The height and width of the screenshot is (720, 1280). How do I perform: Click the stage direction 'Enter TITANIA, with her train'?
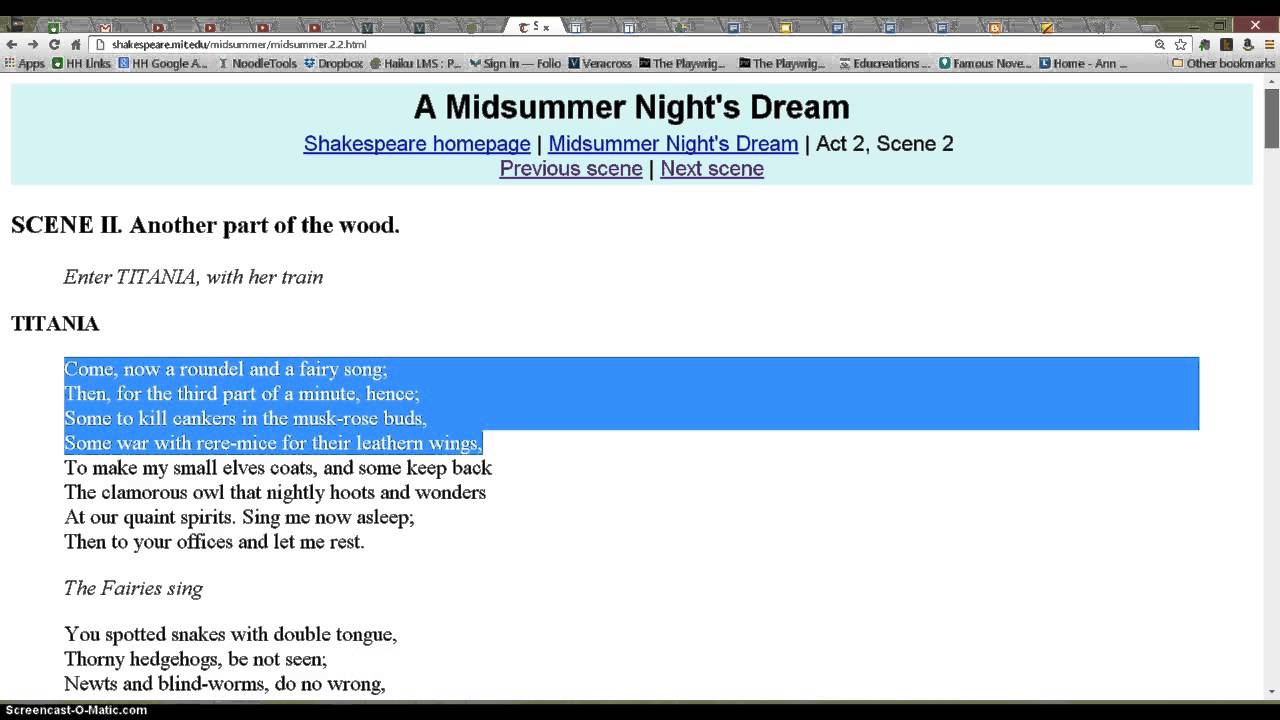point(193,277)
